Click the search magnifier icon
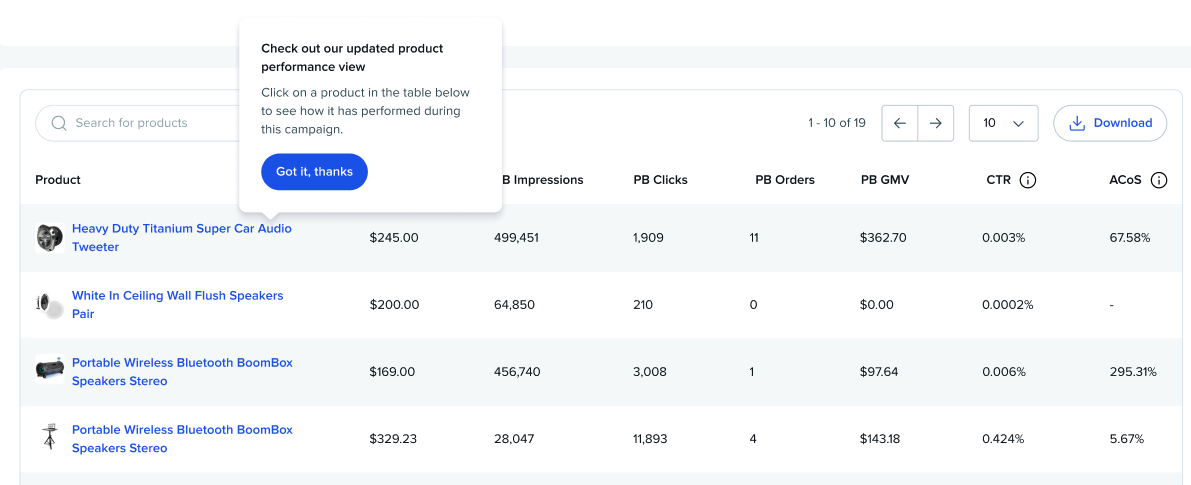Viewport: 1191px width, 485px height. click(x=59, y=123)
